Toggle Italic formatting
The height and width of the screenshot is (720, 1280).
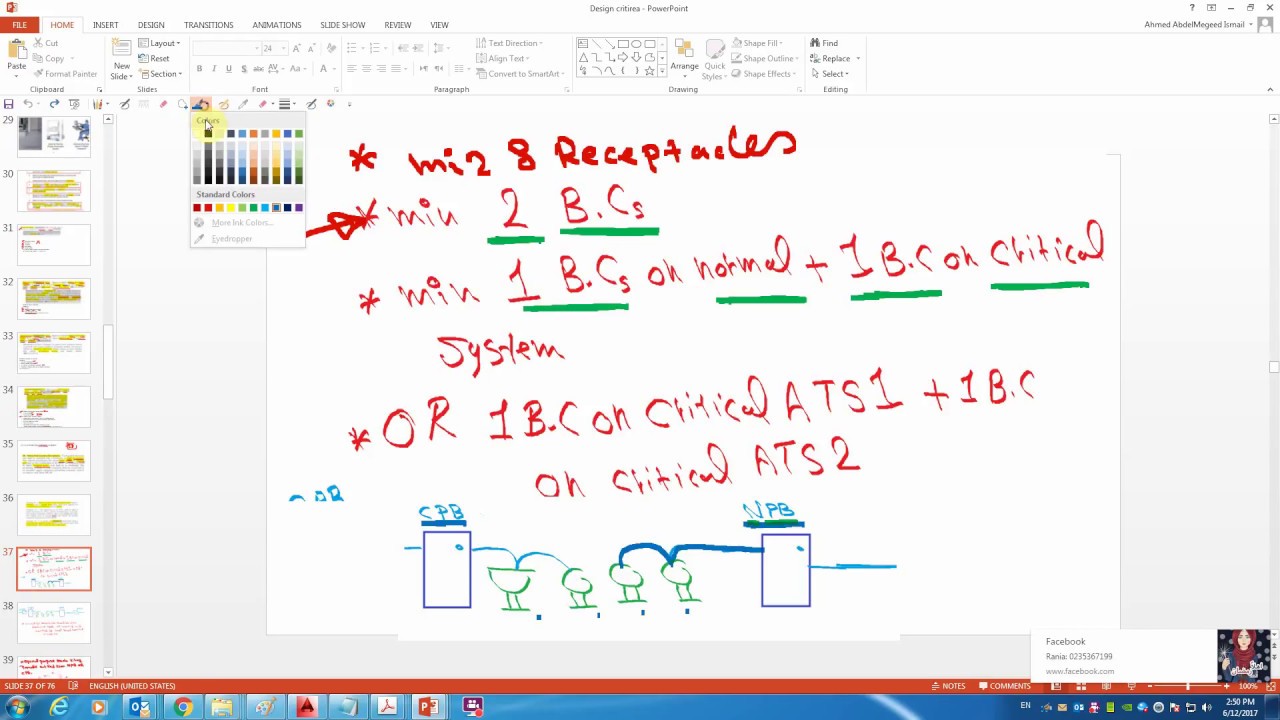tap(214, 69)
